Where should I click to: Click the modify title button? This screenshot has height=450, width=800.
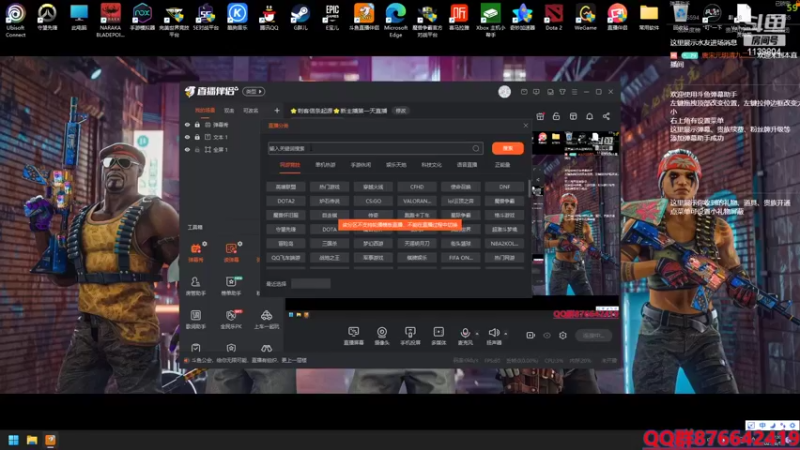click(401, 111)
